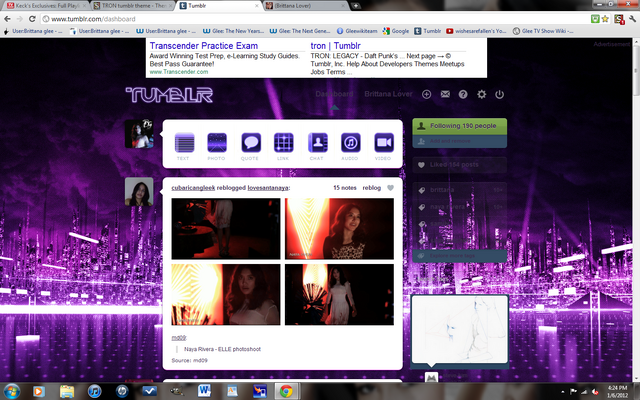Image resolution: width=640 pixels, height=400 pixels.
Task: Open Glee: The Next Gene... bookmark
Action: (x=300, y=31)
